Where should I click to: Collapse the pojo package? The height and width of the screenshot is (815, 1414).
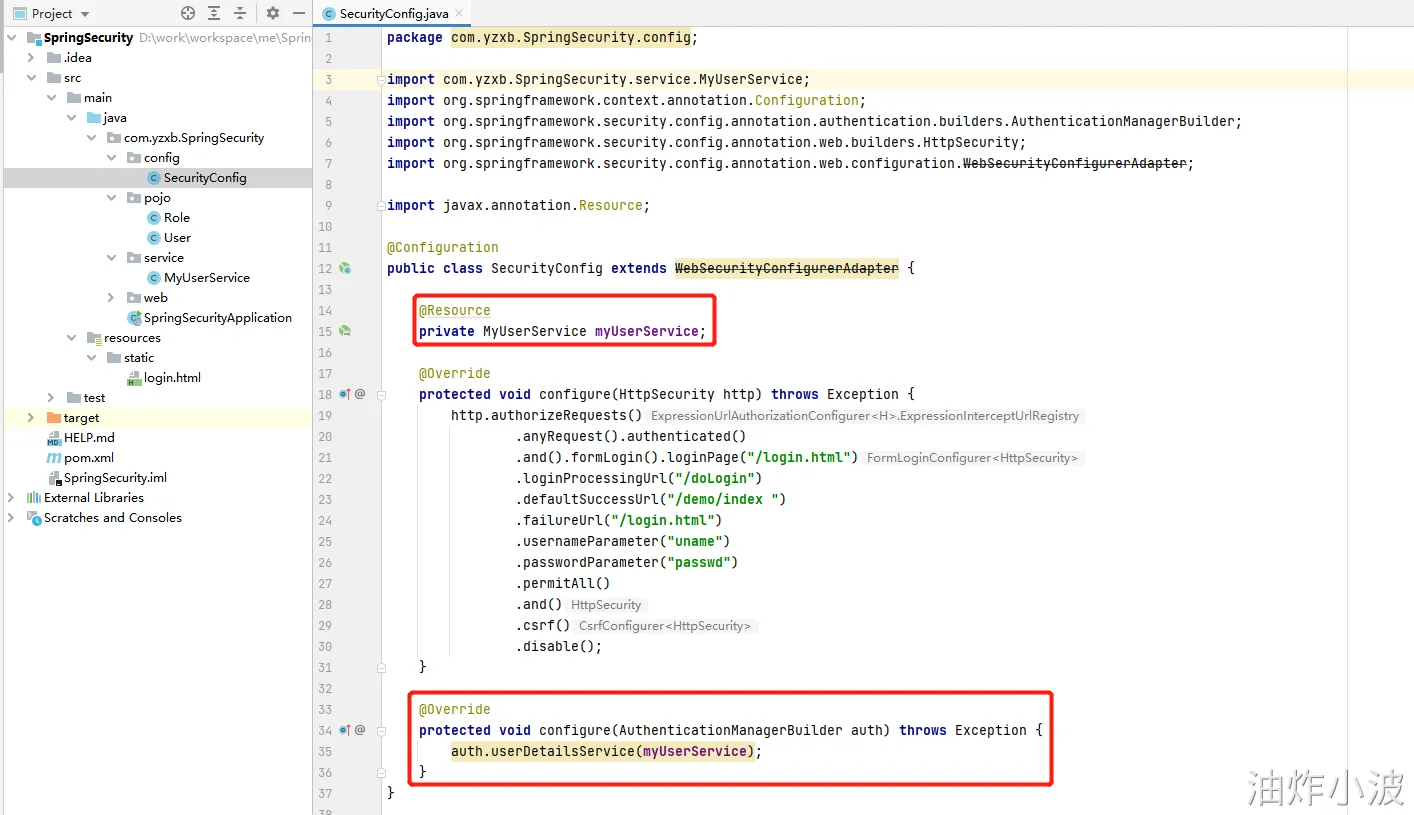pyautogui.click(x=112, y=198)
